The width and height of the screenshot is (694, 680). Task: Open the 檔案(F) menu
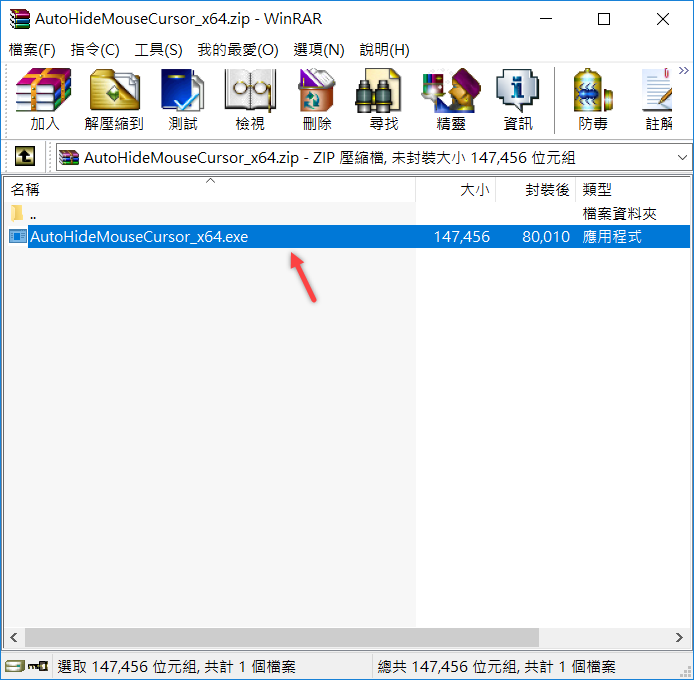(x=32, y=50)
